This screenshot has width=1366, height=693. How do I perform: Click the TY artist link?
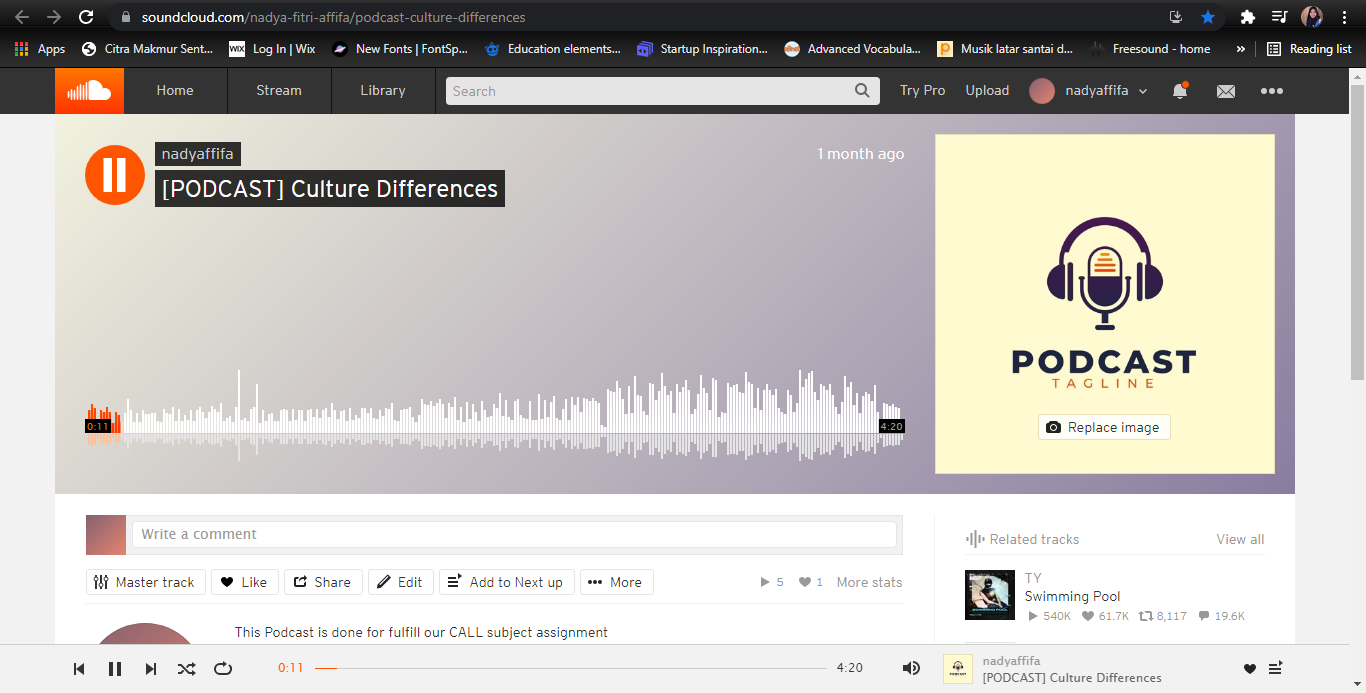(x=1033, y=578)
